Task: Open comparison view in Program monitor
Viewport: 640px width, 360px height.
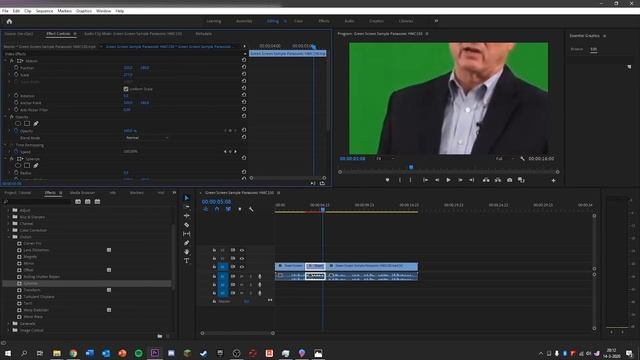Action: tap(521, 180)
